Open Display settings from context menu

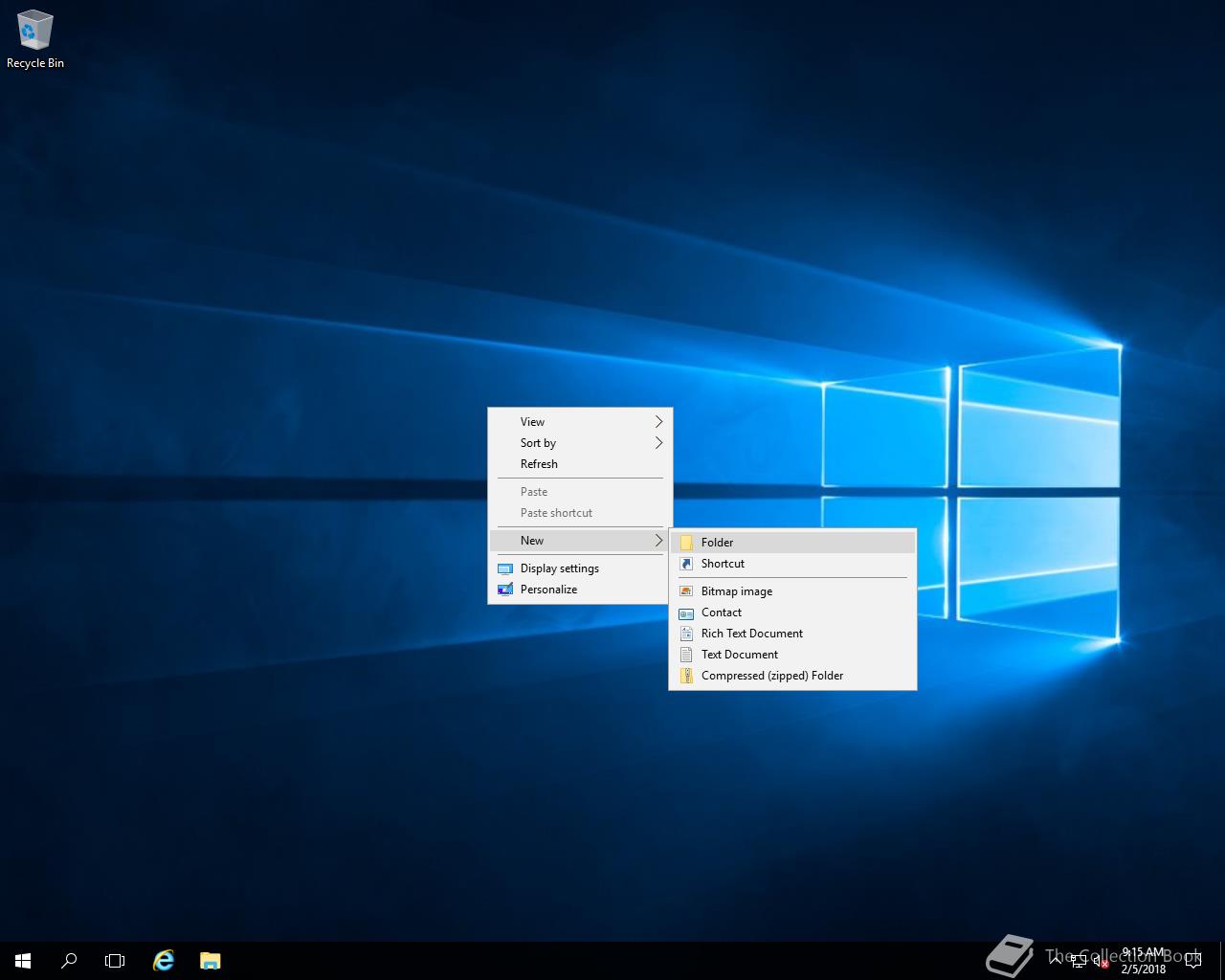(580, 568)
